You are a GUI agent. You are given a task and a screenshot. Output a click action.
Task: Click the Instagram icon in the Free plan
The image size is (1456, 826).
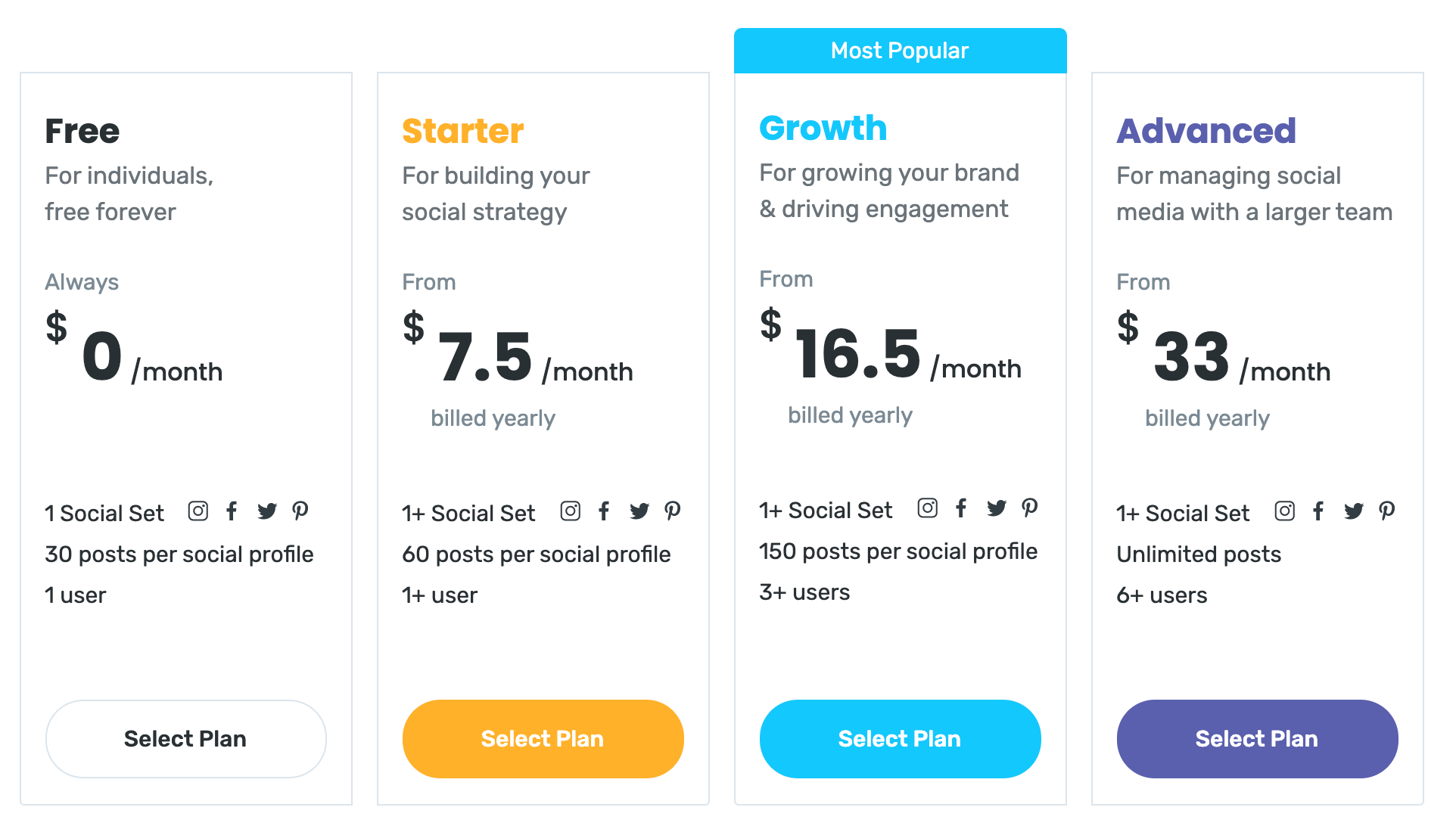pyautogui.click(x=197, y=511)
